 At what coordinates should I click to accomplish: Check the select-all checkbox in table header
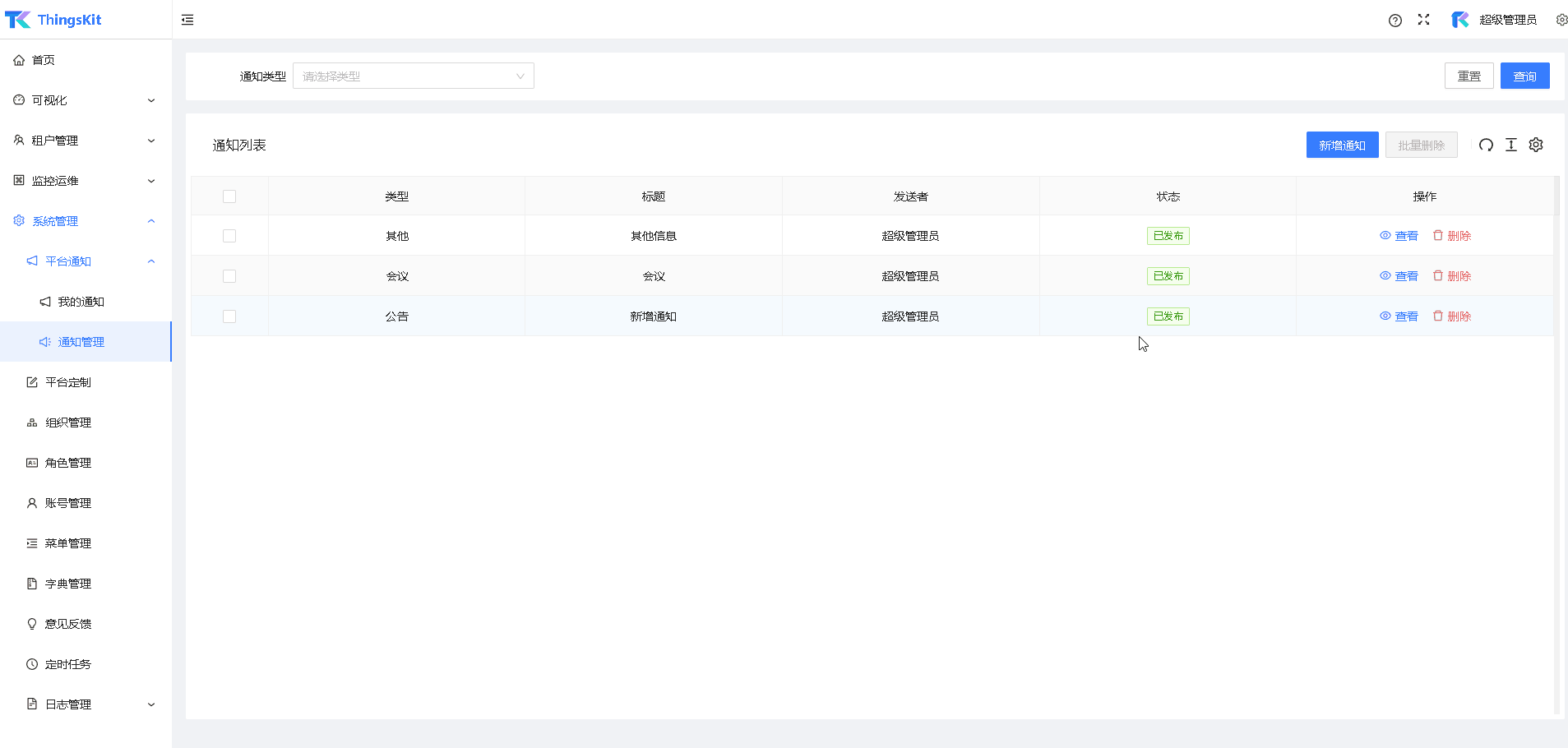[229, 196]
